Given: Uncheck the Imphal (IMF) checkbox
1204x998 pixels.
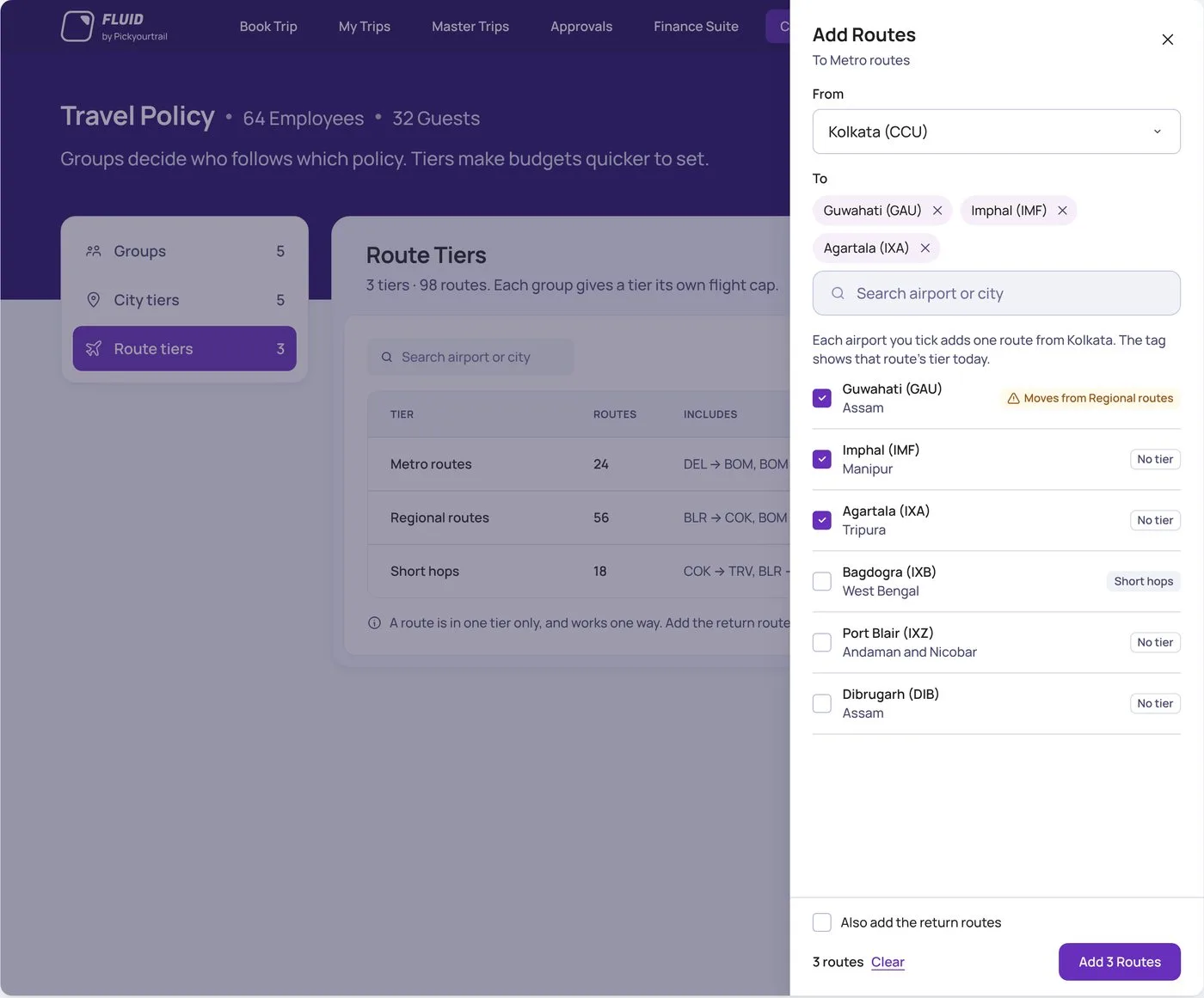Looking at the screenshot, I should coord(822,459).
